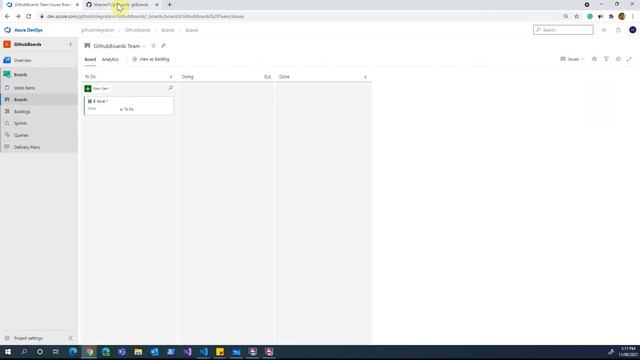The image size is (640, 360).
Task: Open Project settings
Action: coord(28,338)
